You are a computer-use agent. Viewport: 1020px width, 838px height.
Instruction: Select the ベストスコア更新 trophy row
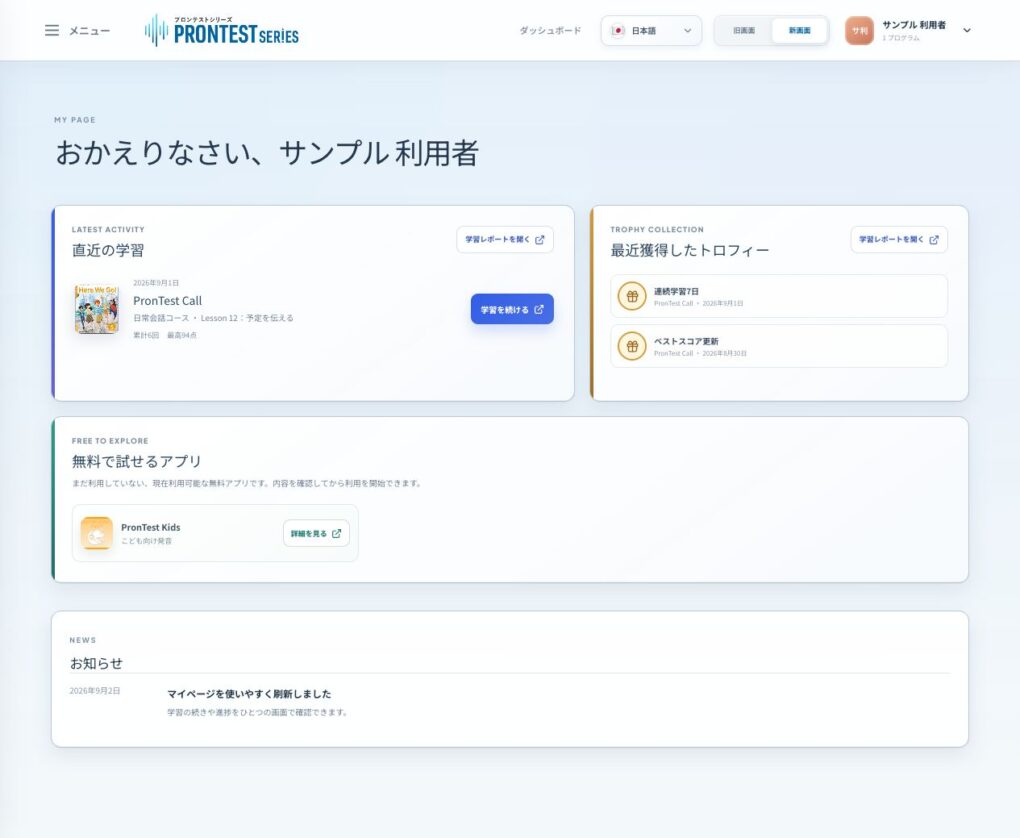point(779,346)
